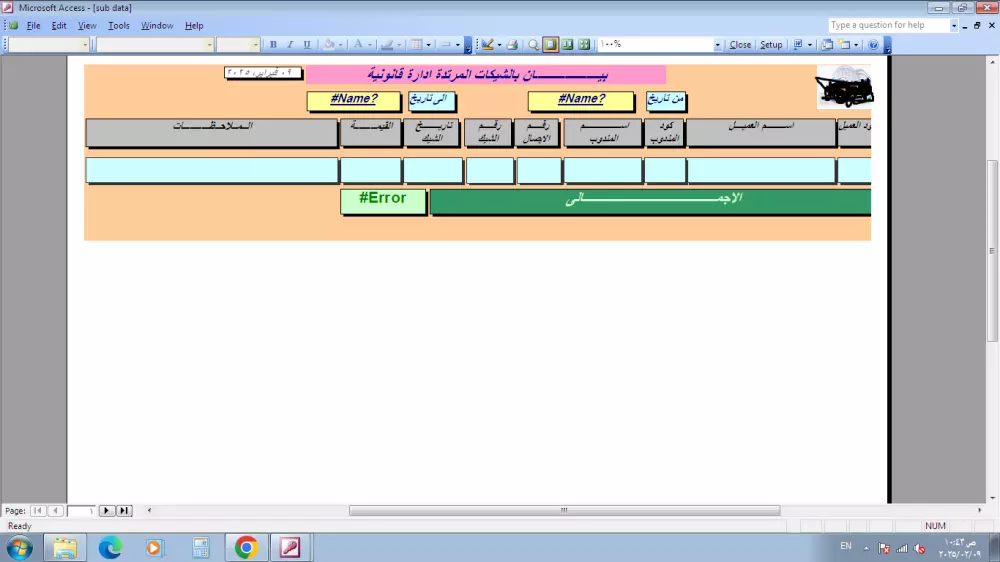Open the View menu
Screen dimensions: 1000x562
(87, 26)
